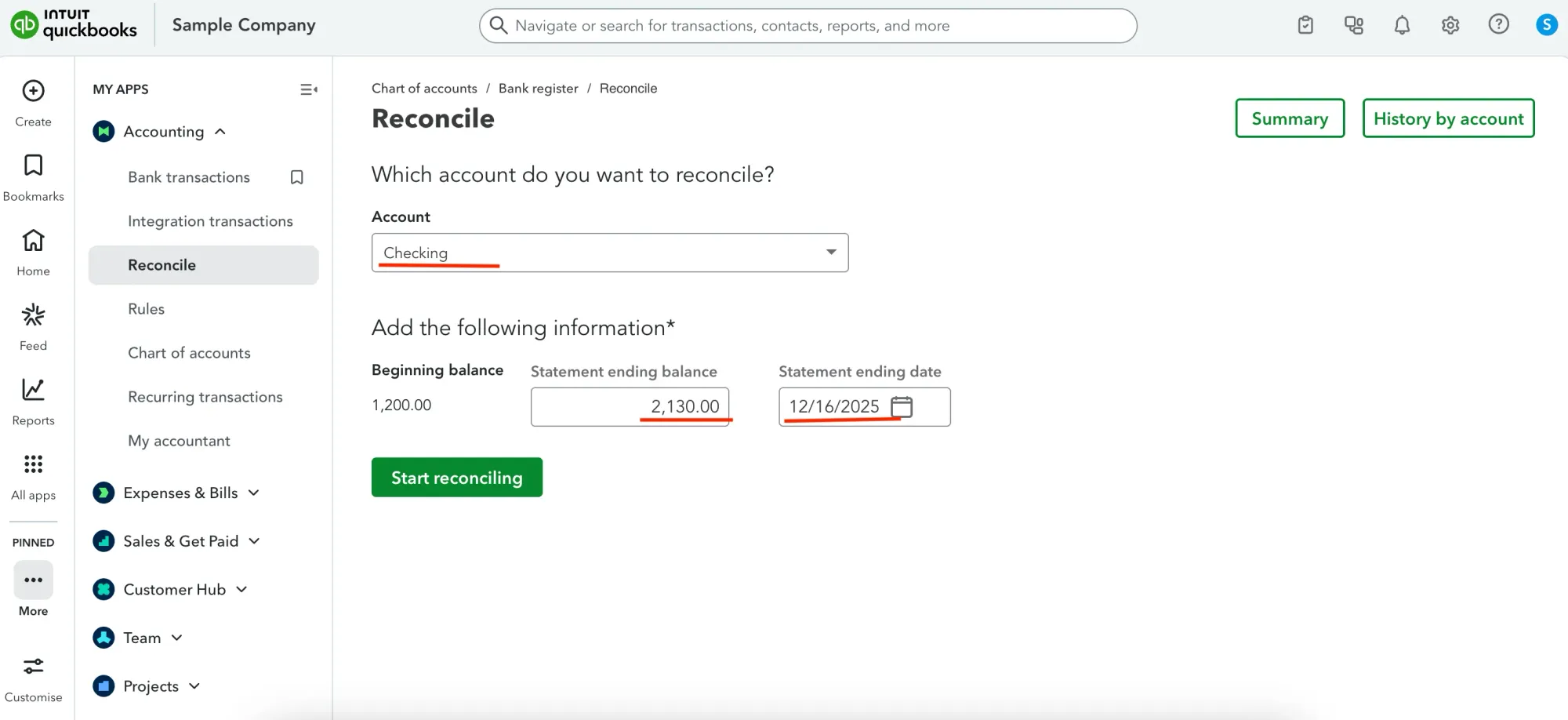Navigate to Bank register via breadcrumb
This screenshot has height=720, width=1568.
point(538,88)
